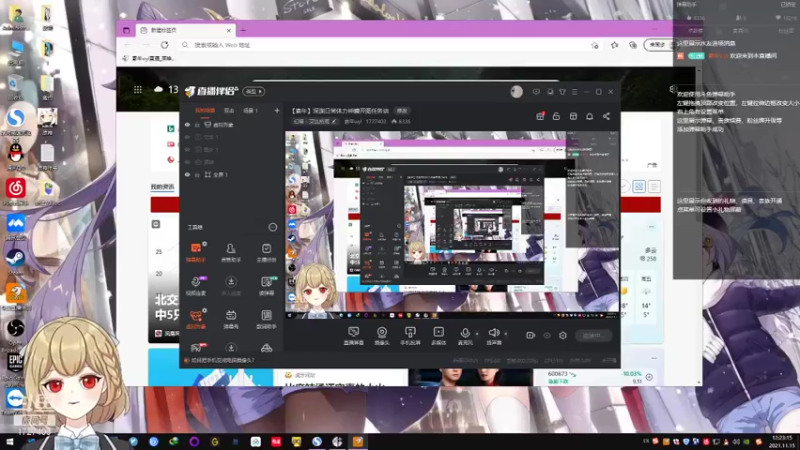The width and height of the screenshot is (800, 450).
Task: Open the 歌词助手 tool icon
Action: [x=266, y=319]
